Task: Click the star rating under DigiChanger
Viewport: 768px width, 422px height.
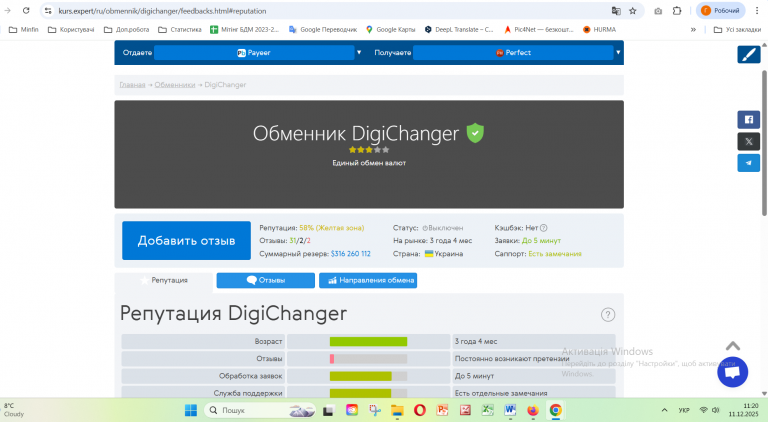Action: [369, 150]
